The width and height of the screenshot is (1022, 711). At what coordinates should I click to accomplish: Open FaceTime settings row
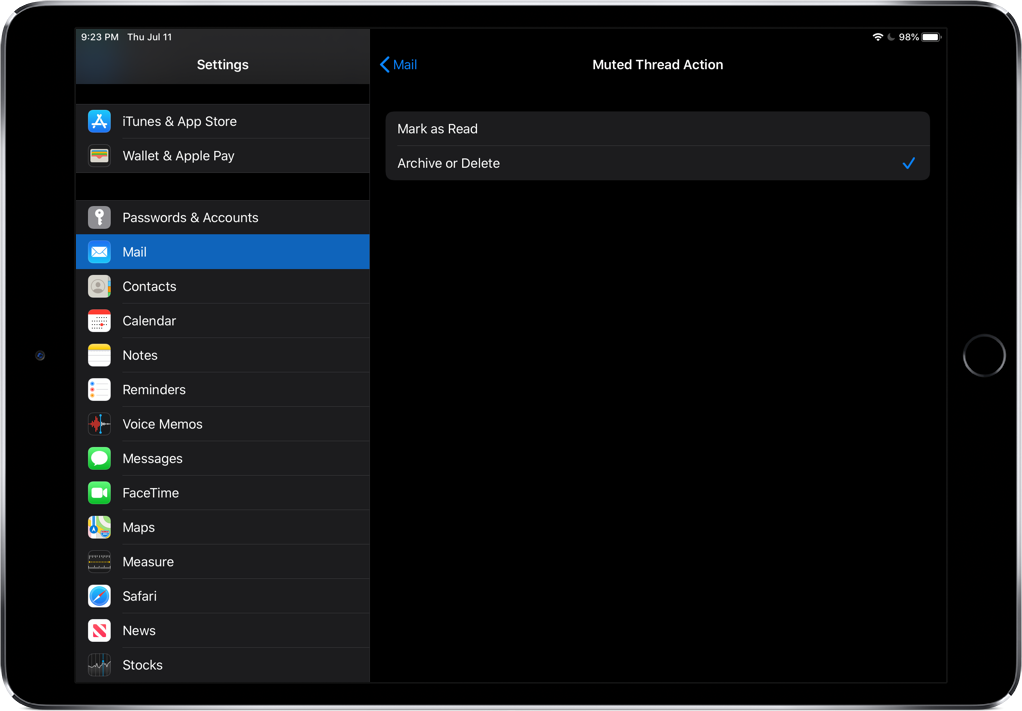tap(223, 493)
